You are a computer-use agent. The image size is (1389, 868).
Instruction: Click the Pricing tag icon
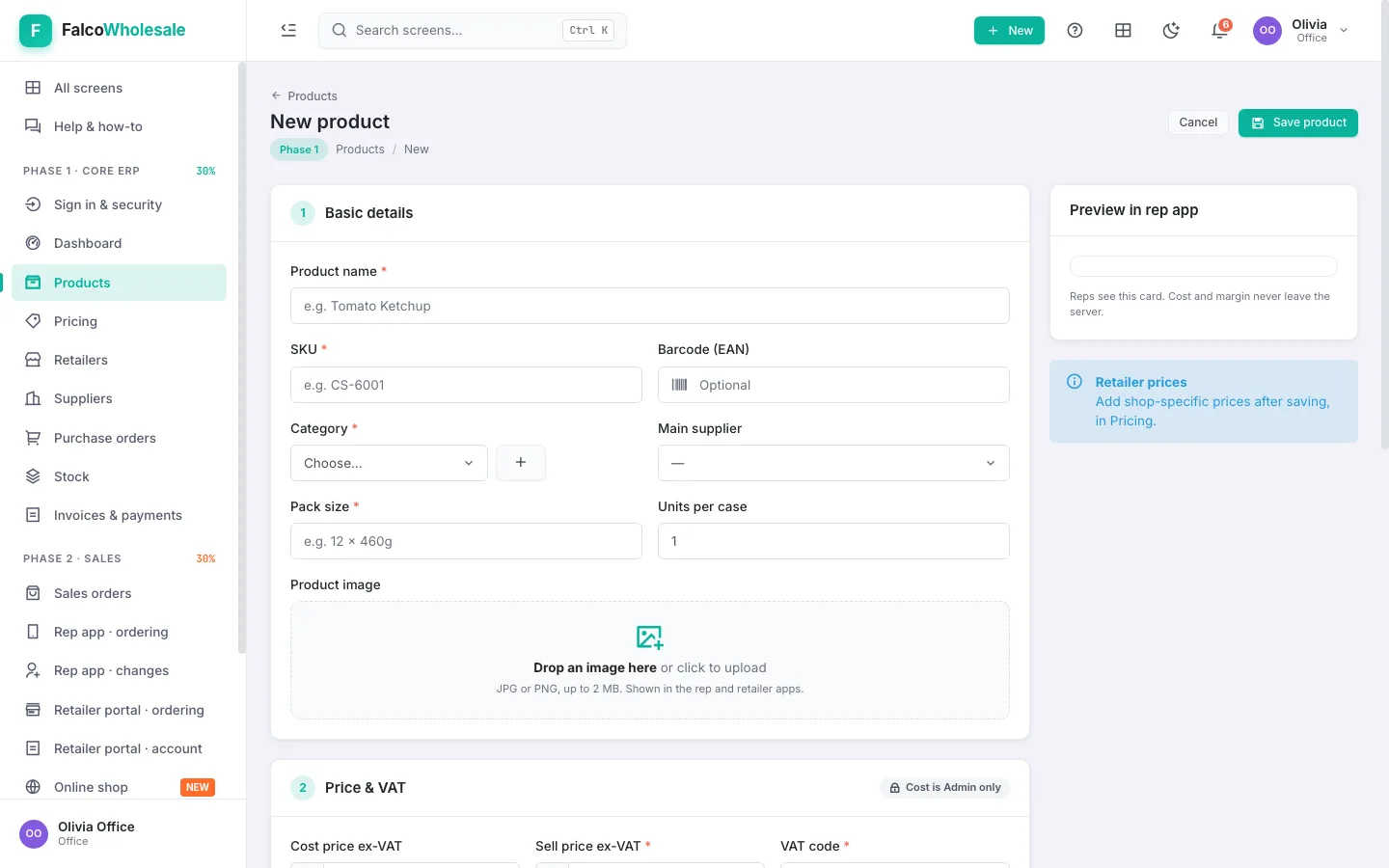33,321
